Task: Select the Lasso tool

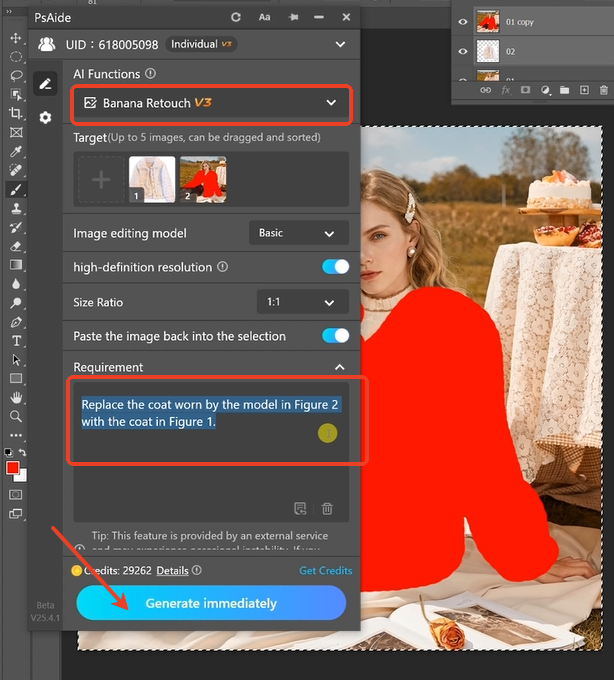Action: click(x=16, y=75)
